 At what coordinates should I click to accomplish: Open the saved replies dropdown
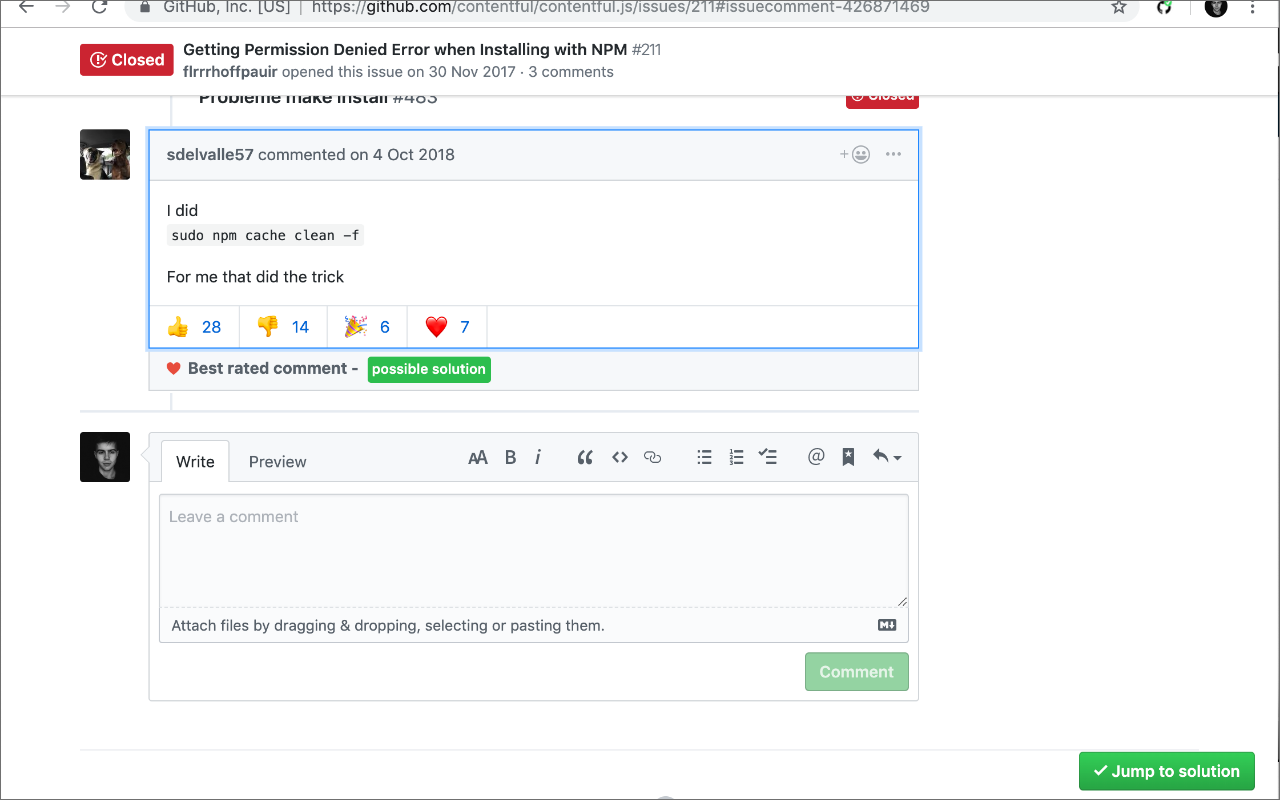pos(886,457)
